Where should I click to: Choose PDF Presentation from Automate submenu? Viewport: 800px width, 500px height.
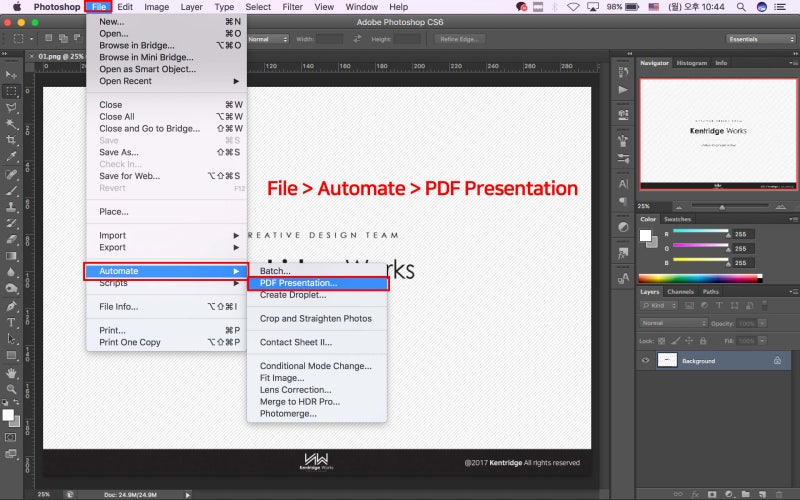click(317, 283)
